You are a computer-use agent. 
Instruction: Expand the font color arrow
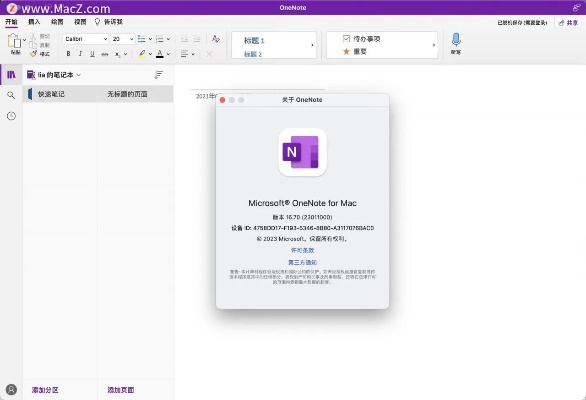pos(168,54)
